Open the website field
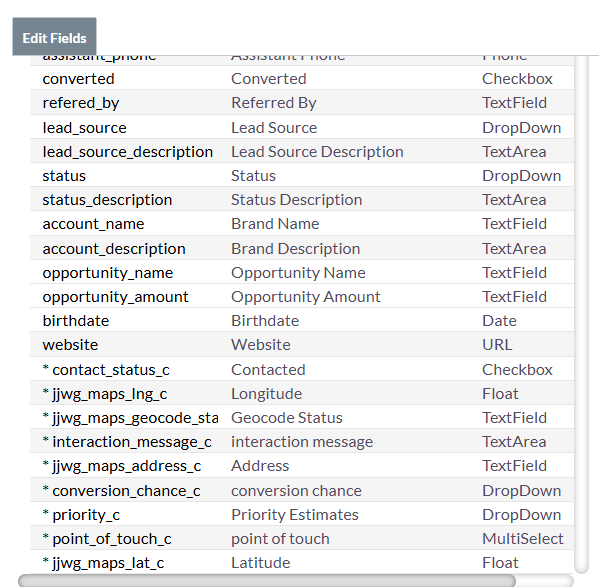Viewport: 599px width, 587px height. pyautogui.click(x=70, y=345)
